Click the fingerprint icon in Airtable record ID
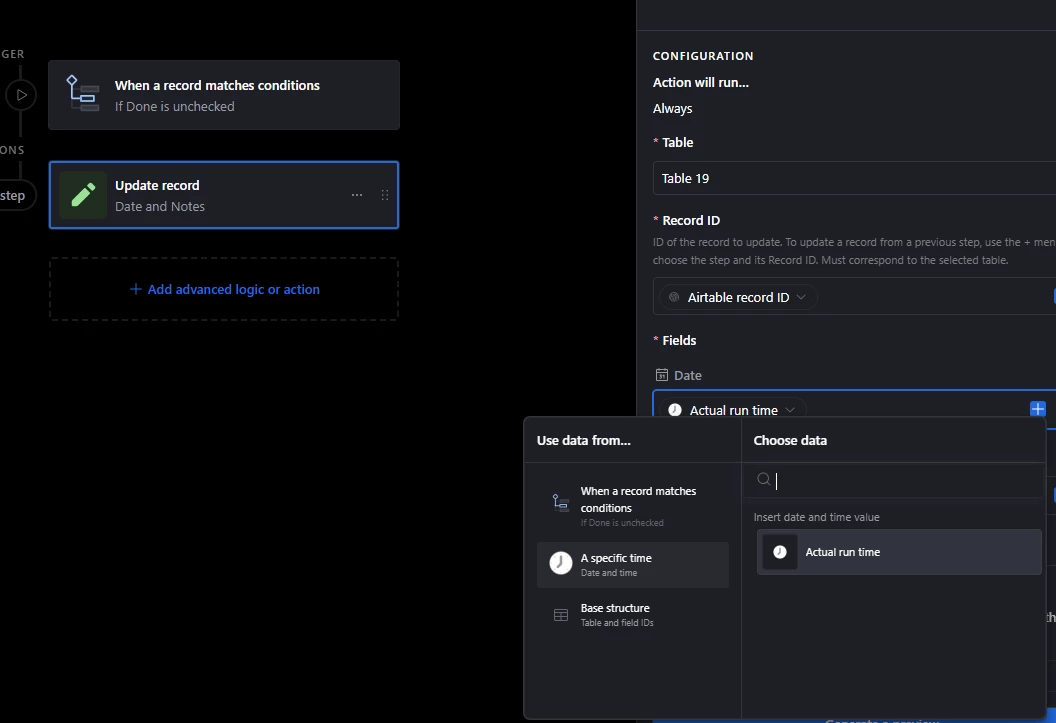Viewport: 1056px width, 723px height. [x=674, y=297]
